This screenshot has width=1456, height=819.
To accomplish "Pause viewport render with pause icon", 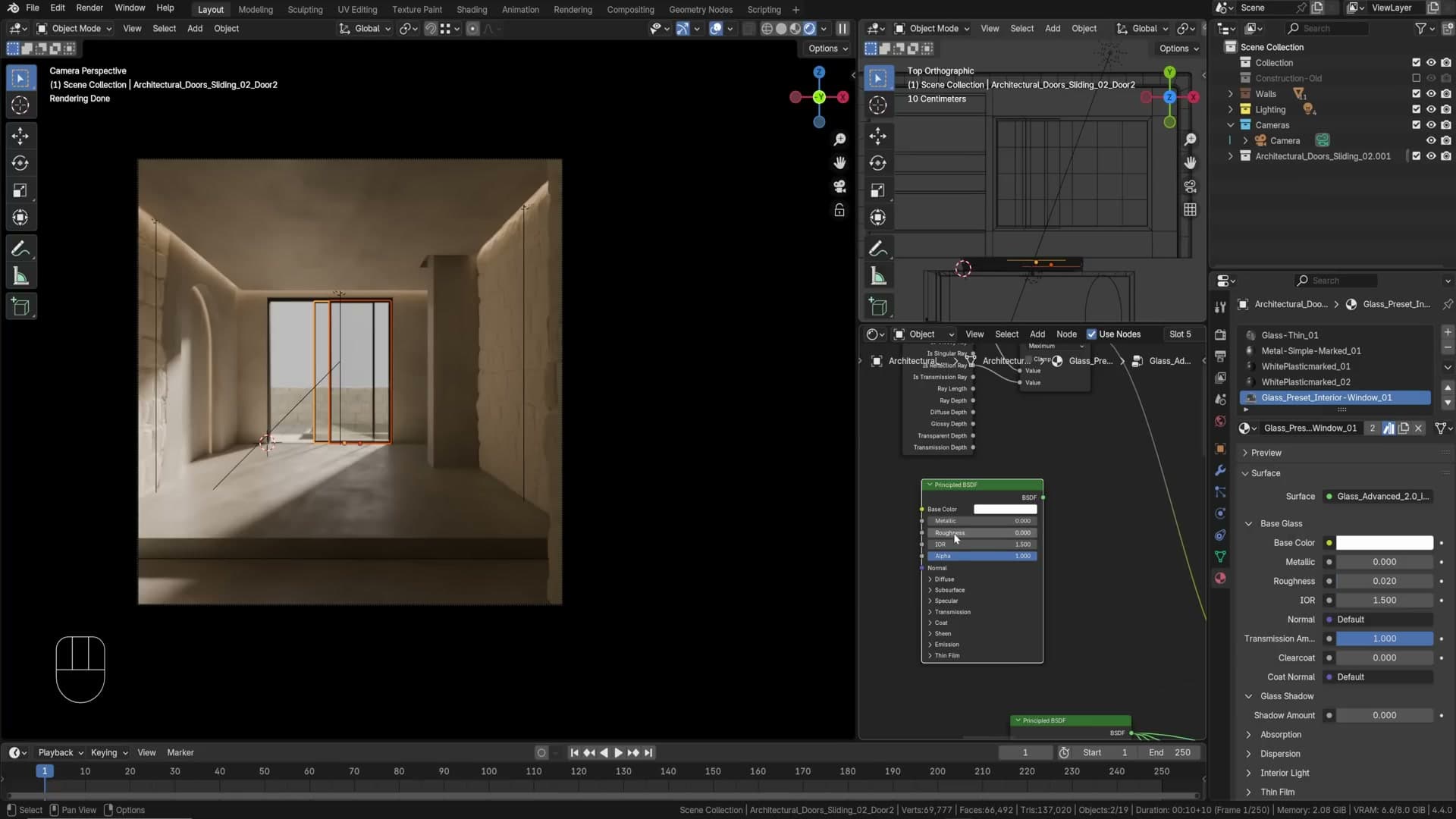I will (x=843, y=28).
